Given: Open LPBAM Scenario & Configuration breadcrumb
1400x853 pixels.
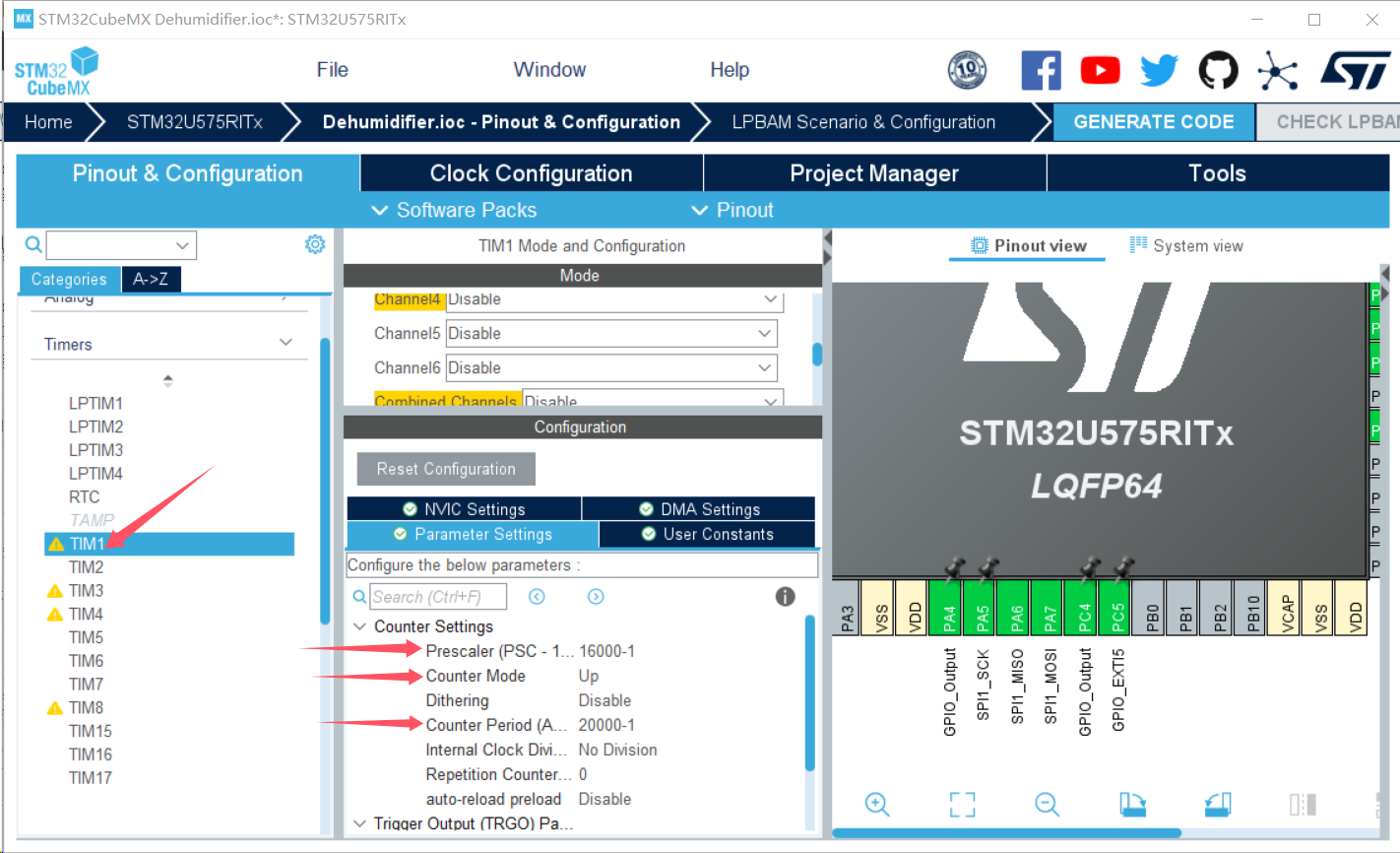Looking at the screenshot, I should point(863,122).
